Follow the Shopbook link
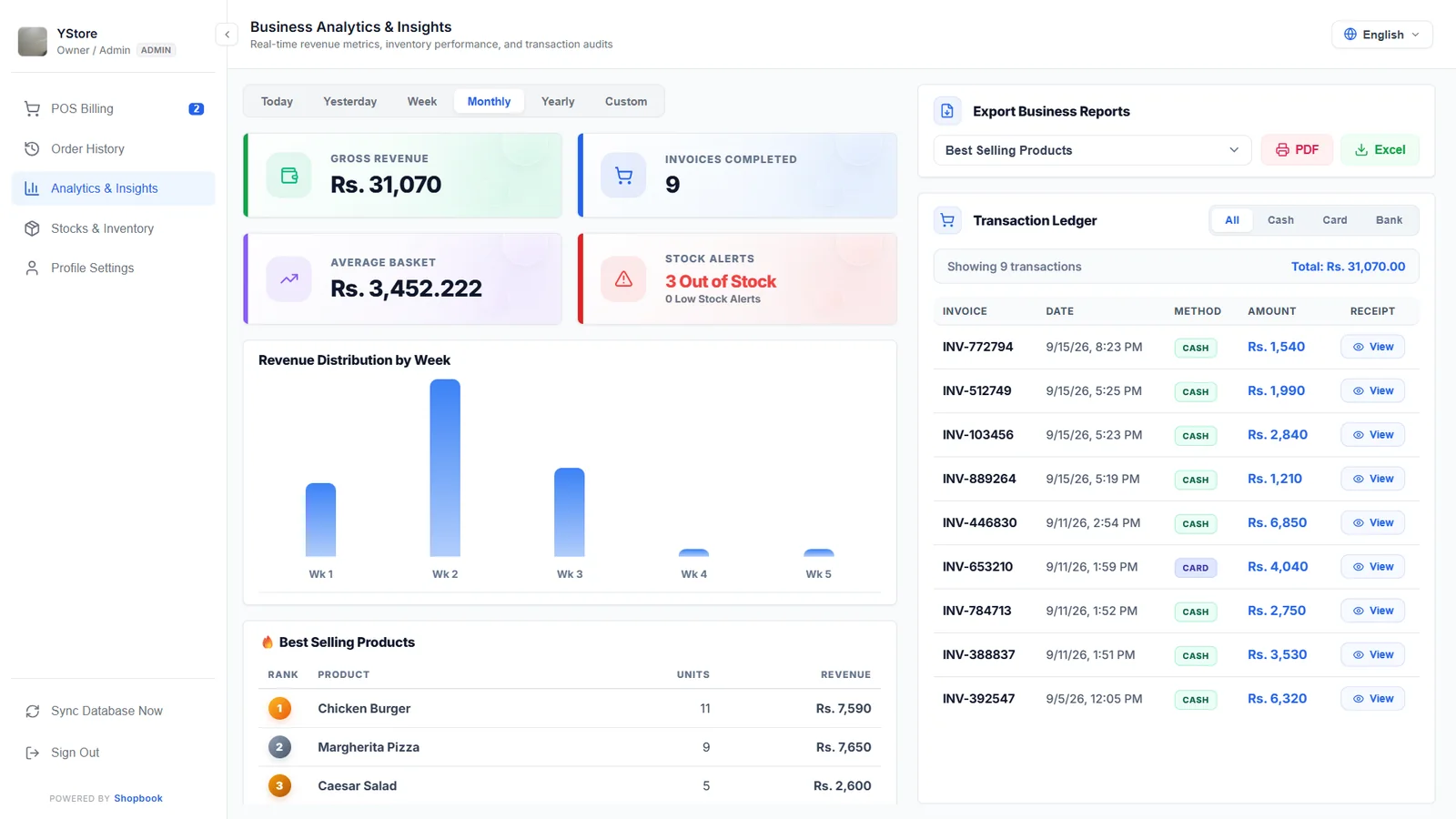This screenshot has height=819, width=1456. 138,798
